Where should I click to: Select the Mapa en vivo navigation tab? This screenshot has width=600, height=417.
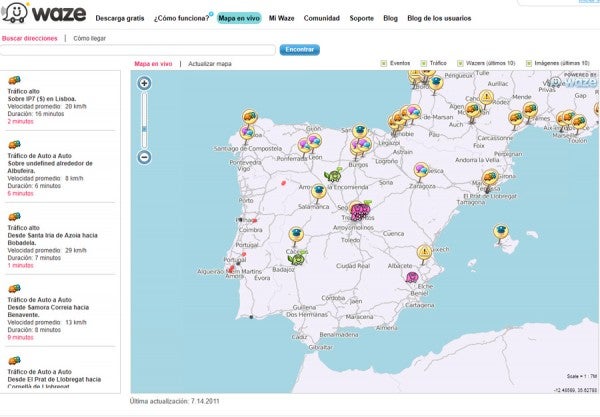point(239,18)
